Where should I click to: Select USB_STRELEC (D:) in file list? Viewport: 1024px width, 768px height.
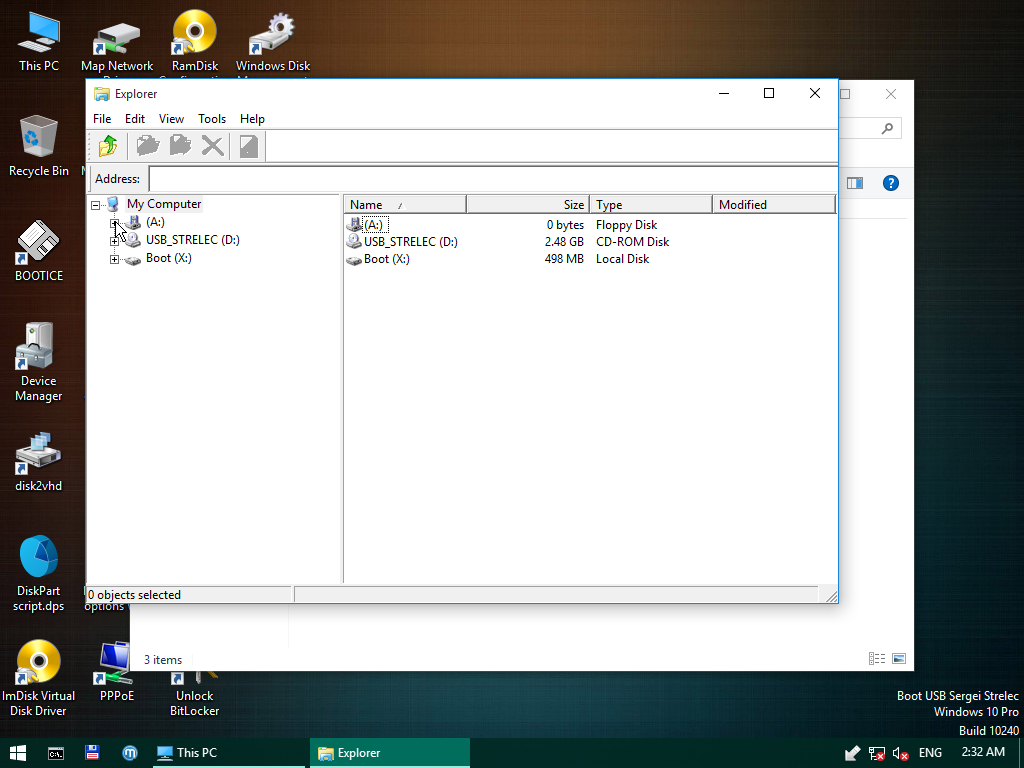[411, 242]
